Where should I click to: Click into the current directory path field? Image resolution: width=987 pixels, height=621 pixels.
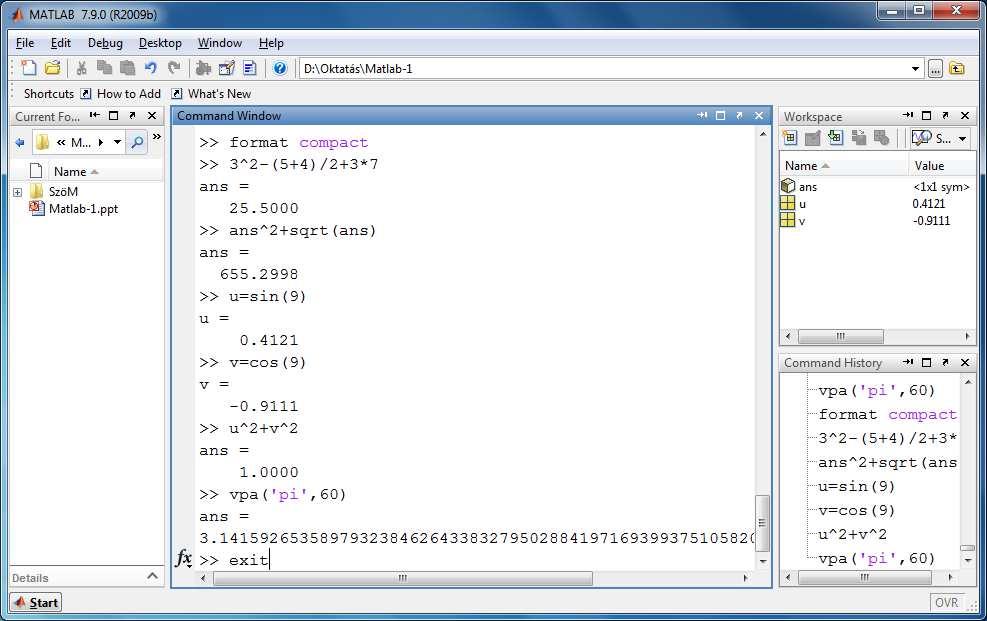[x=604, y=69]
